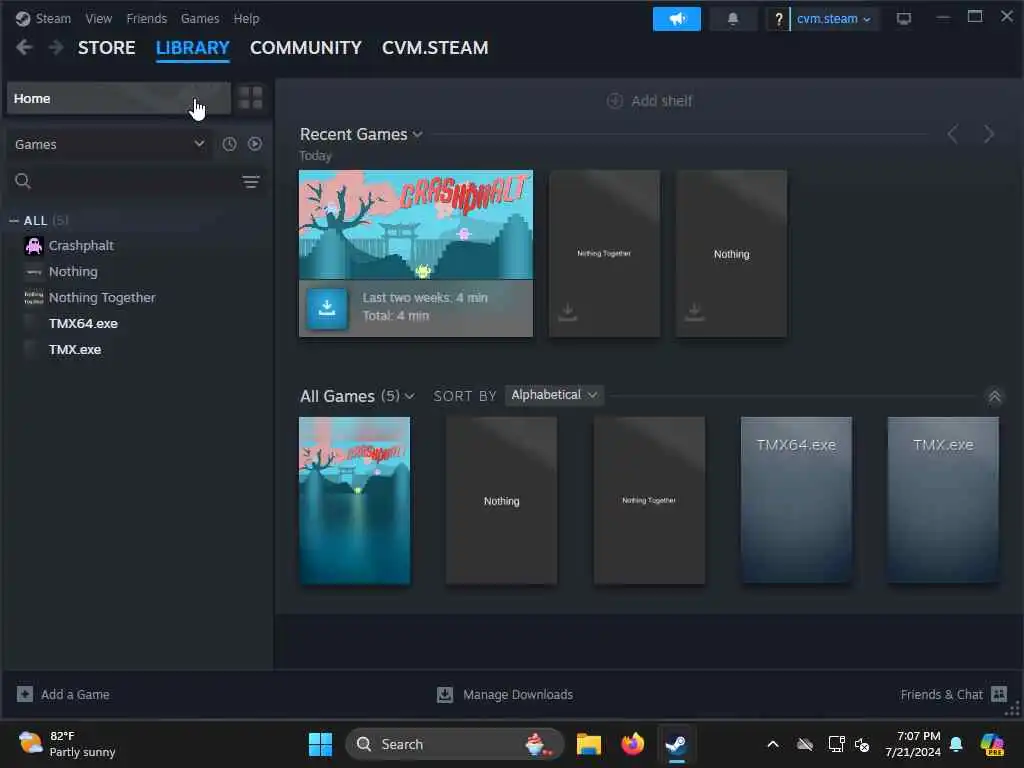This screenshot has height=768, width=1024.
Task: Click the library search magnifier icon
Action: click(23, 181)
